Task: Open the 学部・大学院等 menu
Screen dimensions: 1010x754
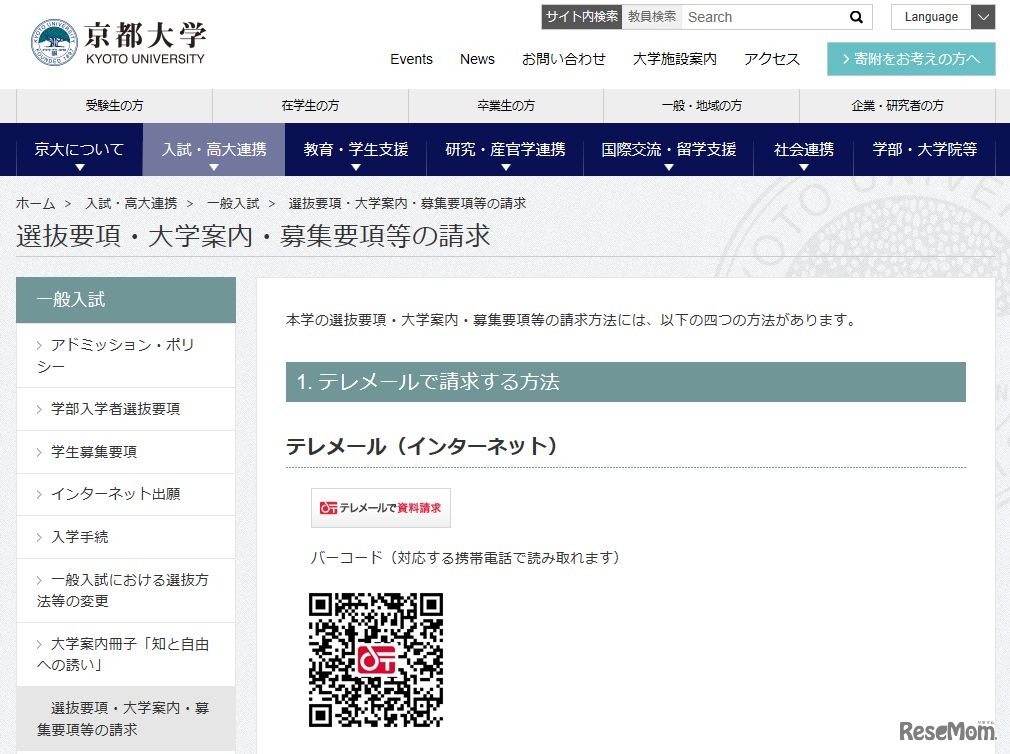Action: (x=924, y=149)
